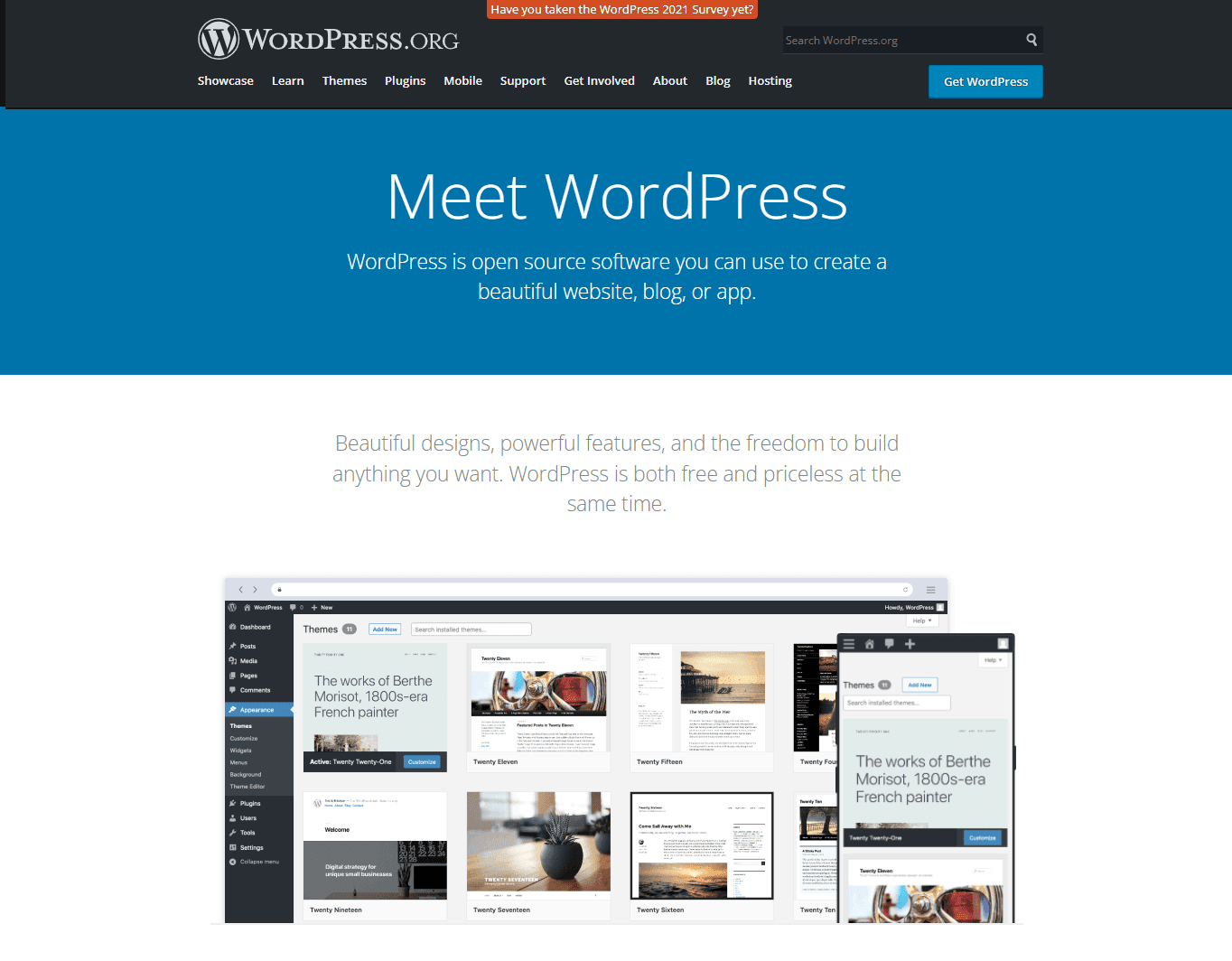This screenshot has width=1232, height=961.
Task: Open the Themes nav link in header
Action: (344, 80)
